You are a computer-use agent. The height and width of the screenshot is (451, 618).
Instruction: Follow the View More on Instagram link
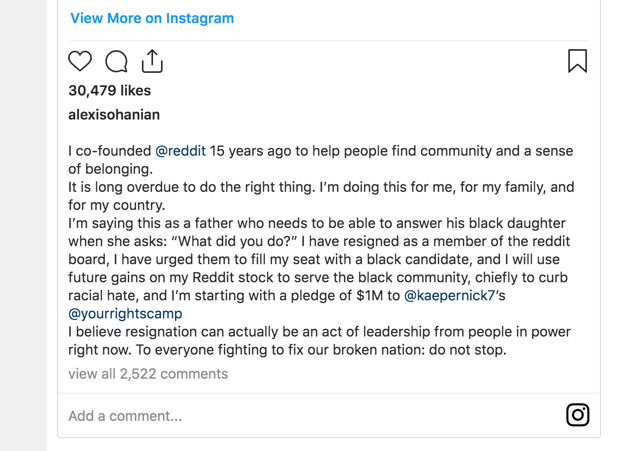tap(152, 18)
